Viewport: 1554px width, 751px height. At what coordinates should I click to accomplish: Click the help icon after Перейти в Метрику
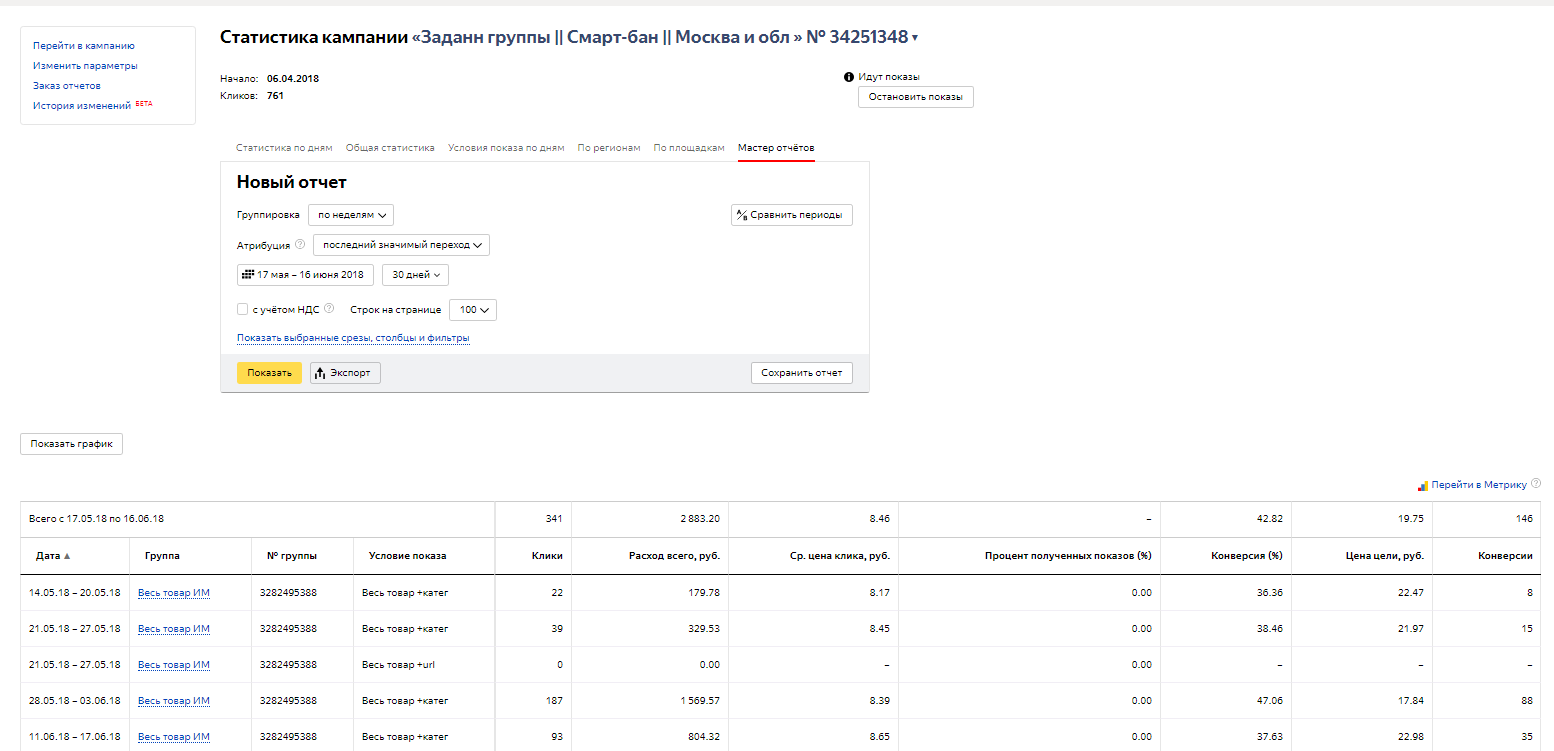pyautogui.click(x=1536, y=484)
